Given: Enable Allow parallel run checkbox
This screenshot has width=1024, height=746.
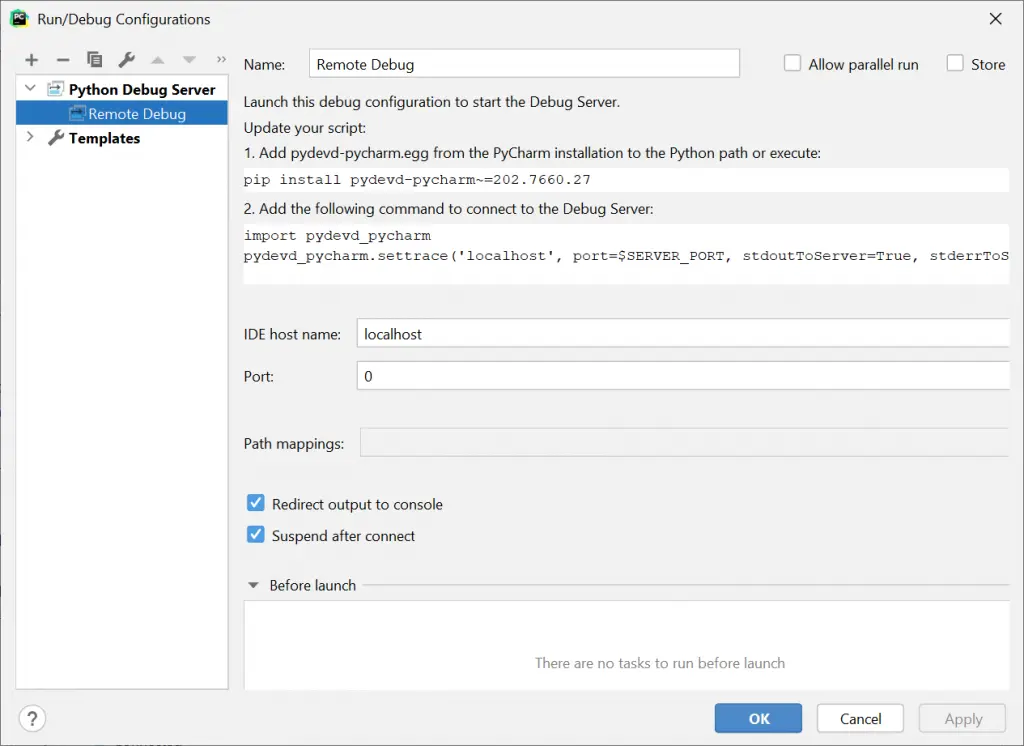Looking at the screenshot, I should [x=792, y=63].
